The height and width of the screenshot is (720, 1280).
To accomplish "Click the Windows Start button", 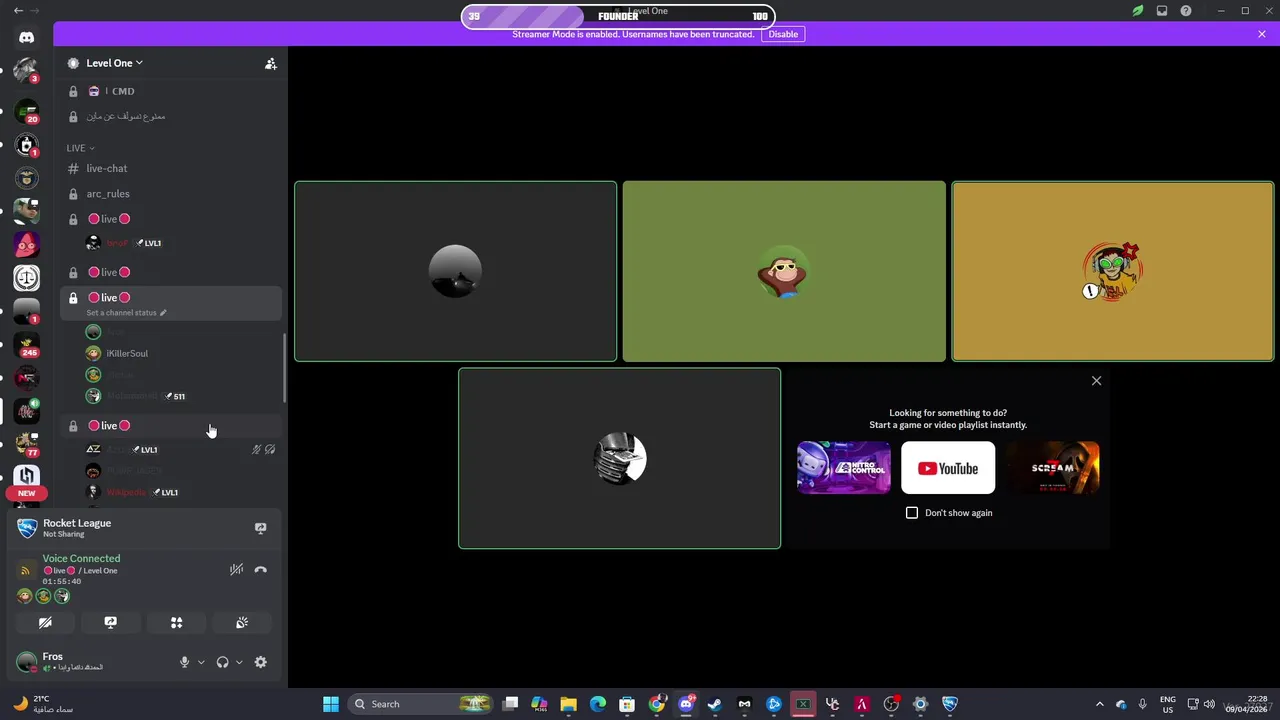I will pos(330,704).
